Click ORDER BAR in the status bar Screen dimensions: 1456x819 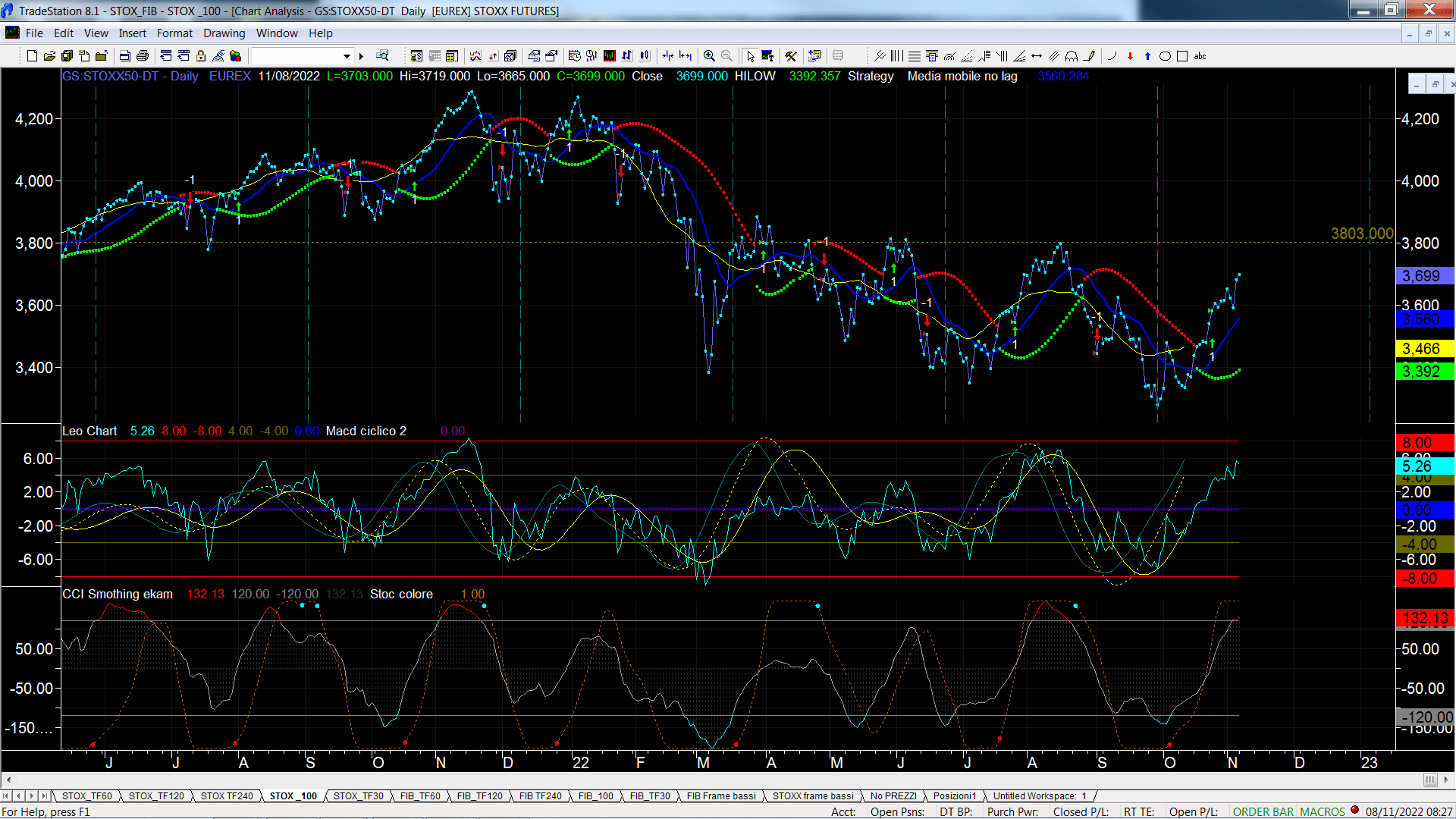coord(1263,811)
